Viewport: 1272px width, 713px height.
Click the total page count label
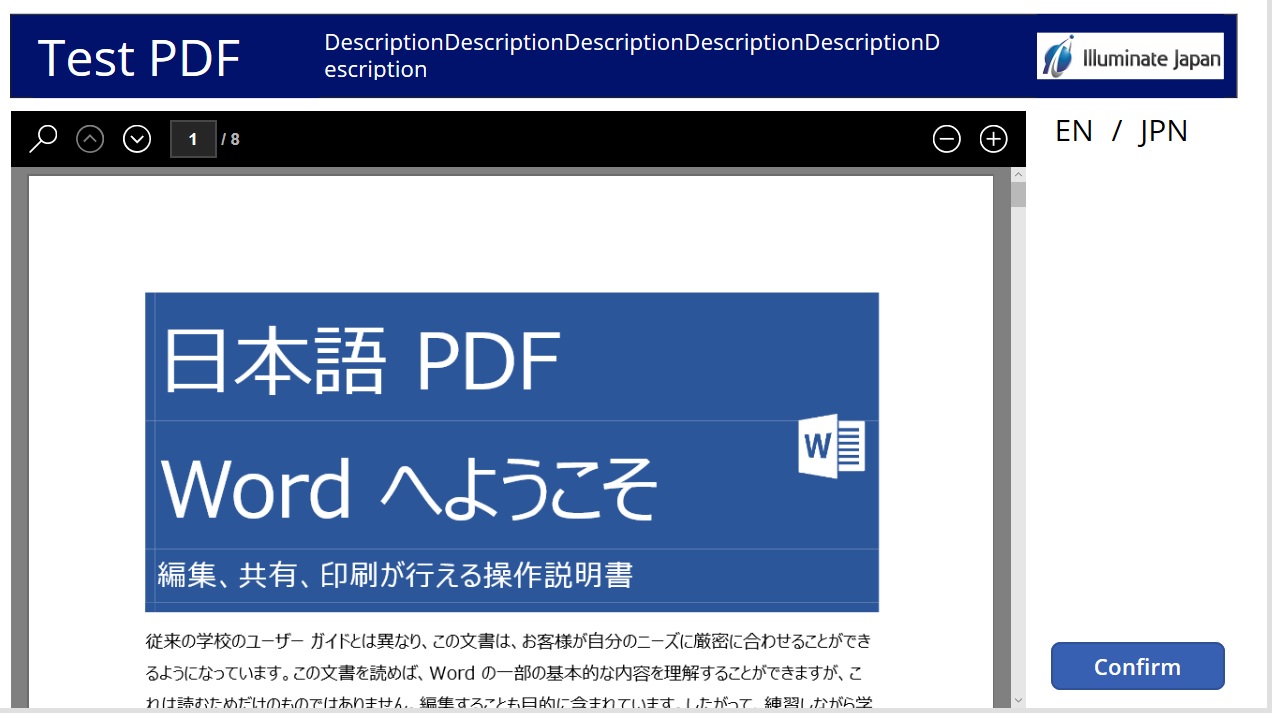pyautogui.click(x=231, y=139)
